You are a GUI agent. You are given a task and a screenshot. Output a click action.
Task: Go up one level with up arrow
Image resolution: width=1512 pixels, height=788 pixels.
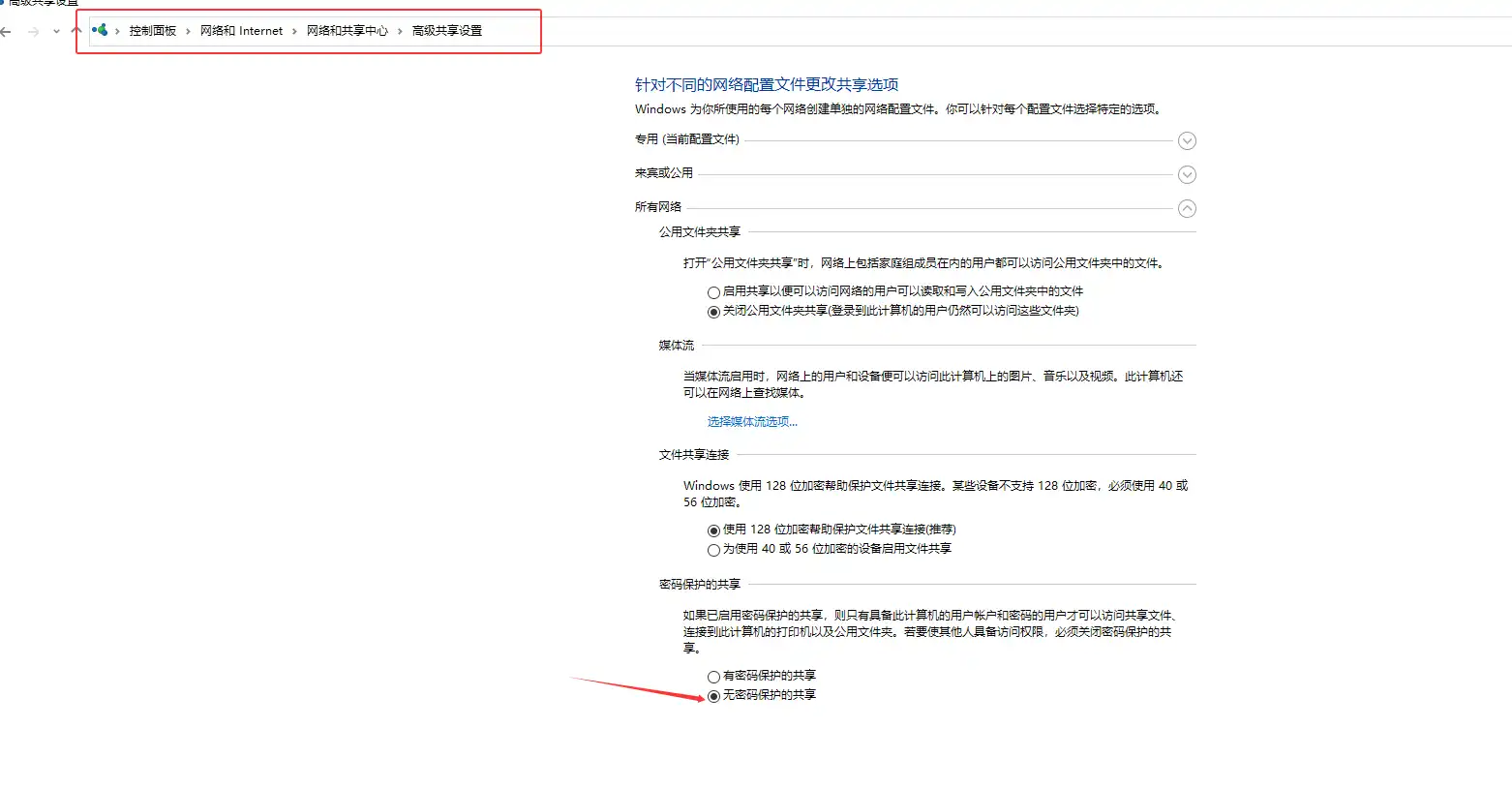76,31
